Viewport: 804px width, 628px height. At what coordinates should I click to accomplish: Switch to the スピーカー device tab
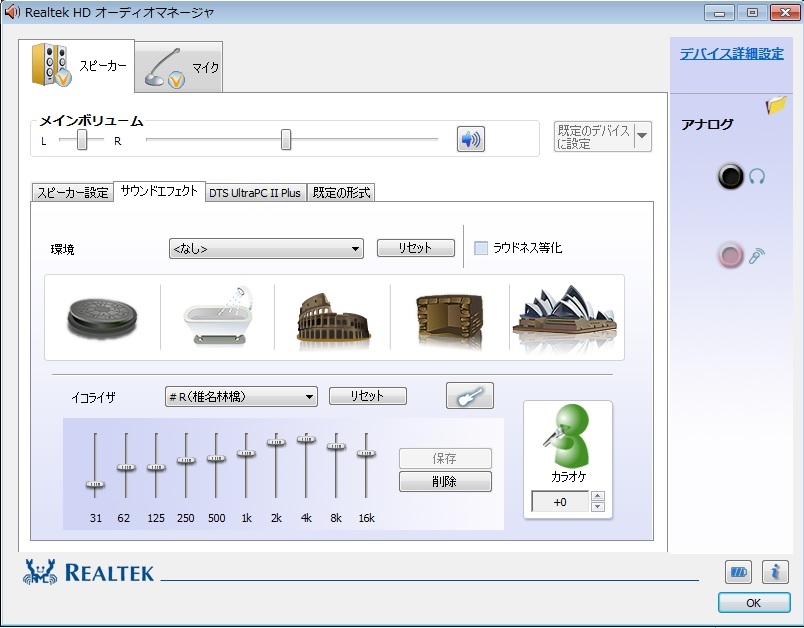[77, 66]
